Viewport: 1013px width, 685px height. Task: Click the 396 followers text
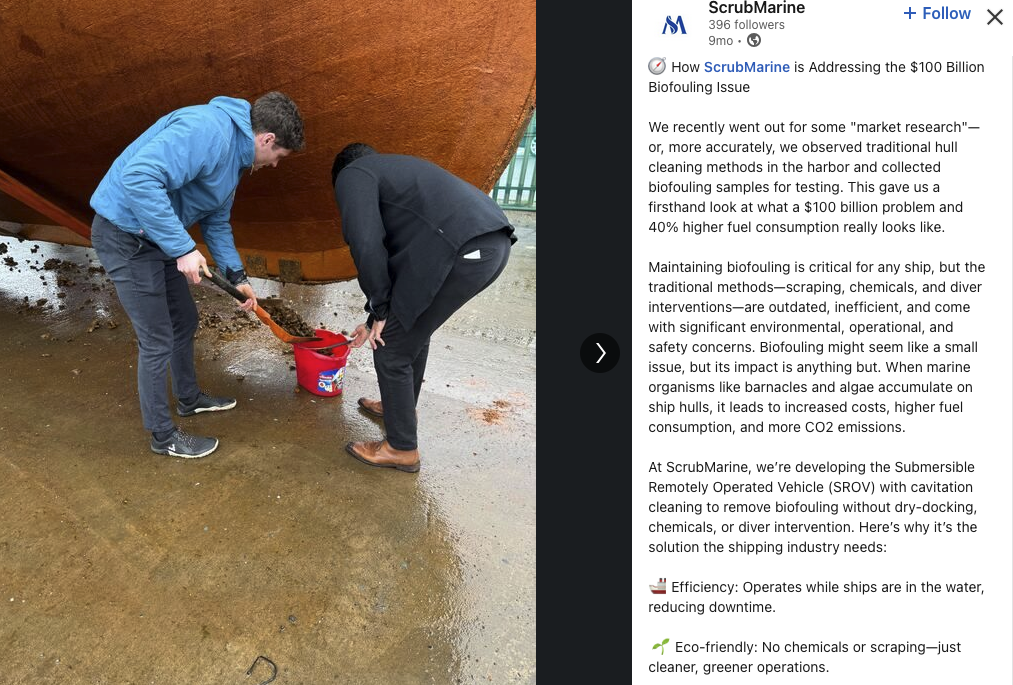click(746, 25)
